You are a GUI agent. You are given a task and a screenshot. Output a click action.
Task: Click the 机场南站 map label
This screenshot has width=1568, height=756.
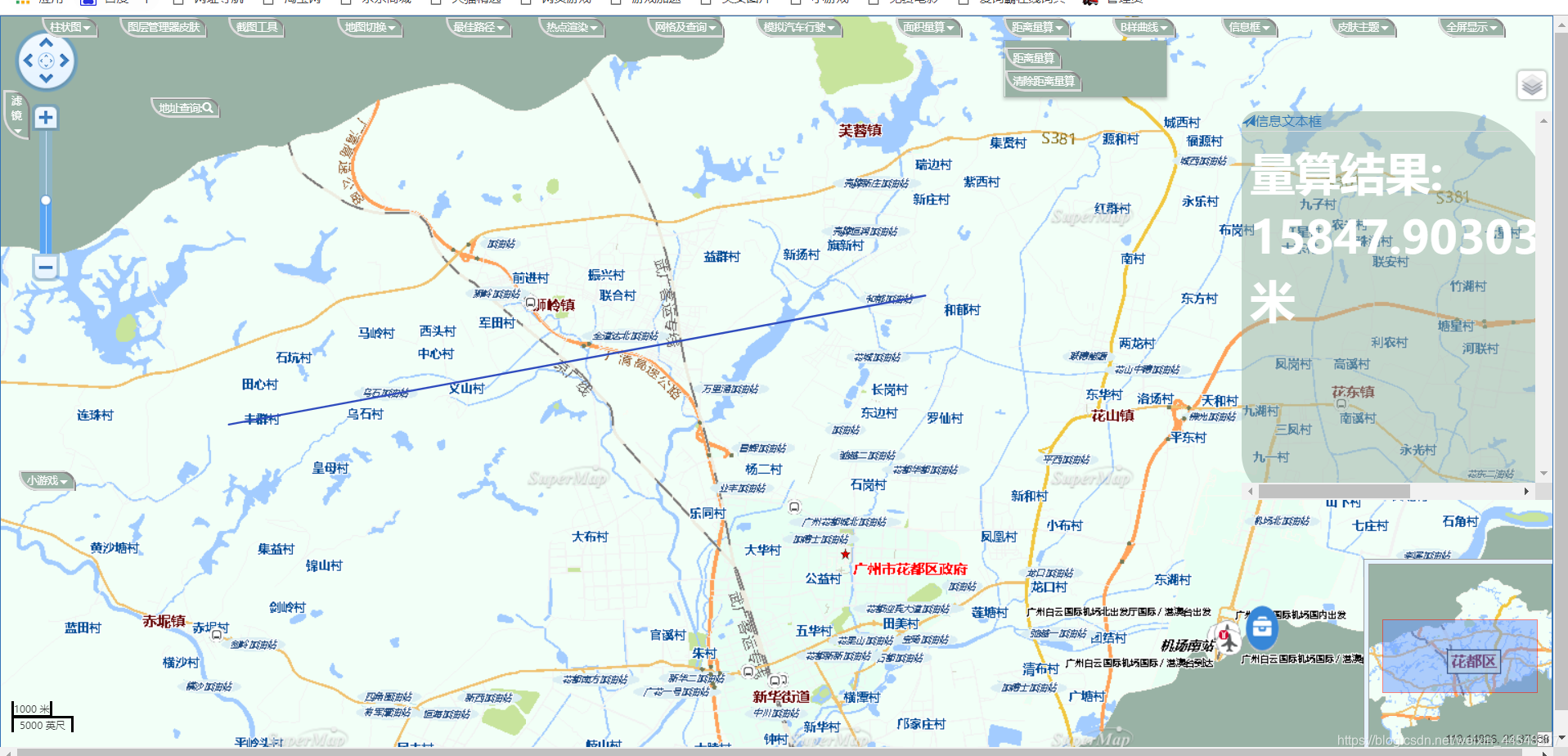[x=1187, y=646]
